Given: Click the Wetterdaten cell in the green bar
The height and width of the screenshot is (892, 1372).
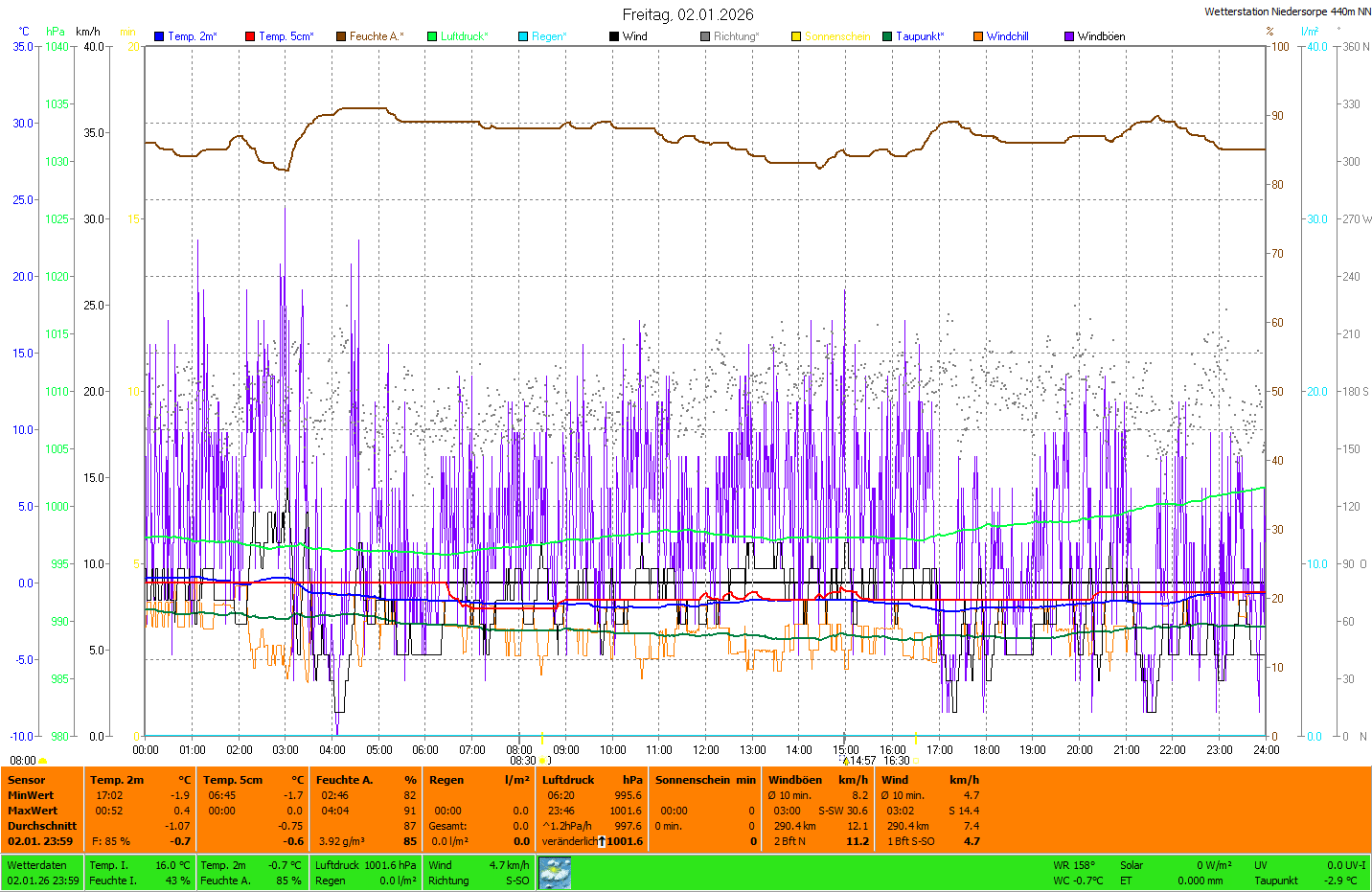Looking at the screenshot, I should click(37, 865).
